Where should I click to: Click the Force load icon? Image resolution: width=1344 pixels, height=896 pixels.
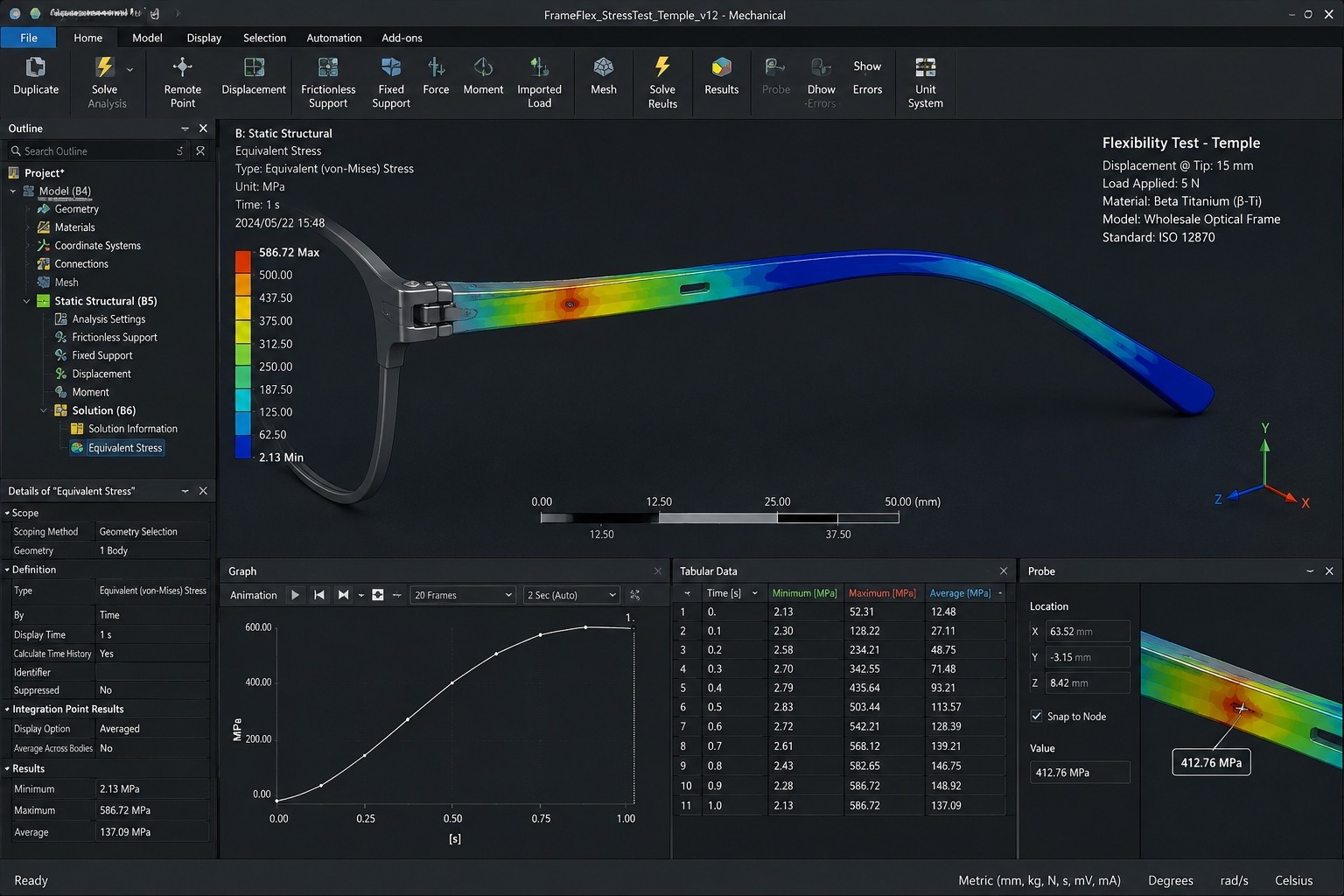(x=436, y=67)
